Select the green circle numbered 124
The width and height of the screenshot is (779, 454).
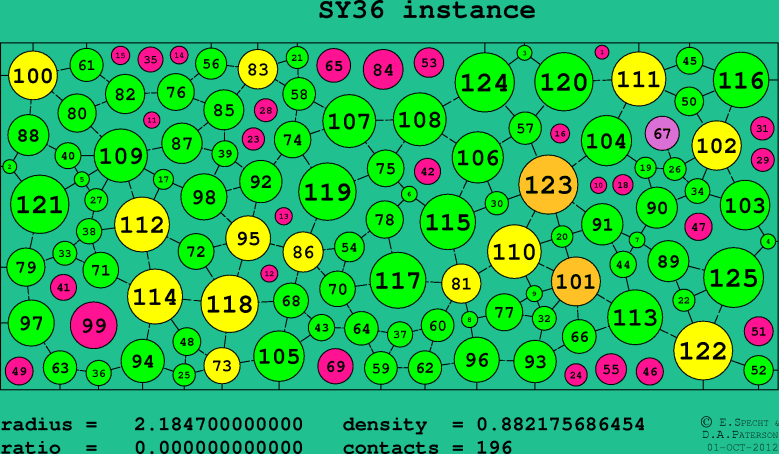coord(484,82)
